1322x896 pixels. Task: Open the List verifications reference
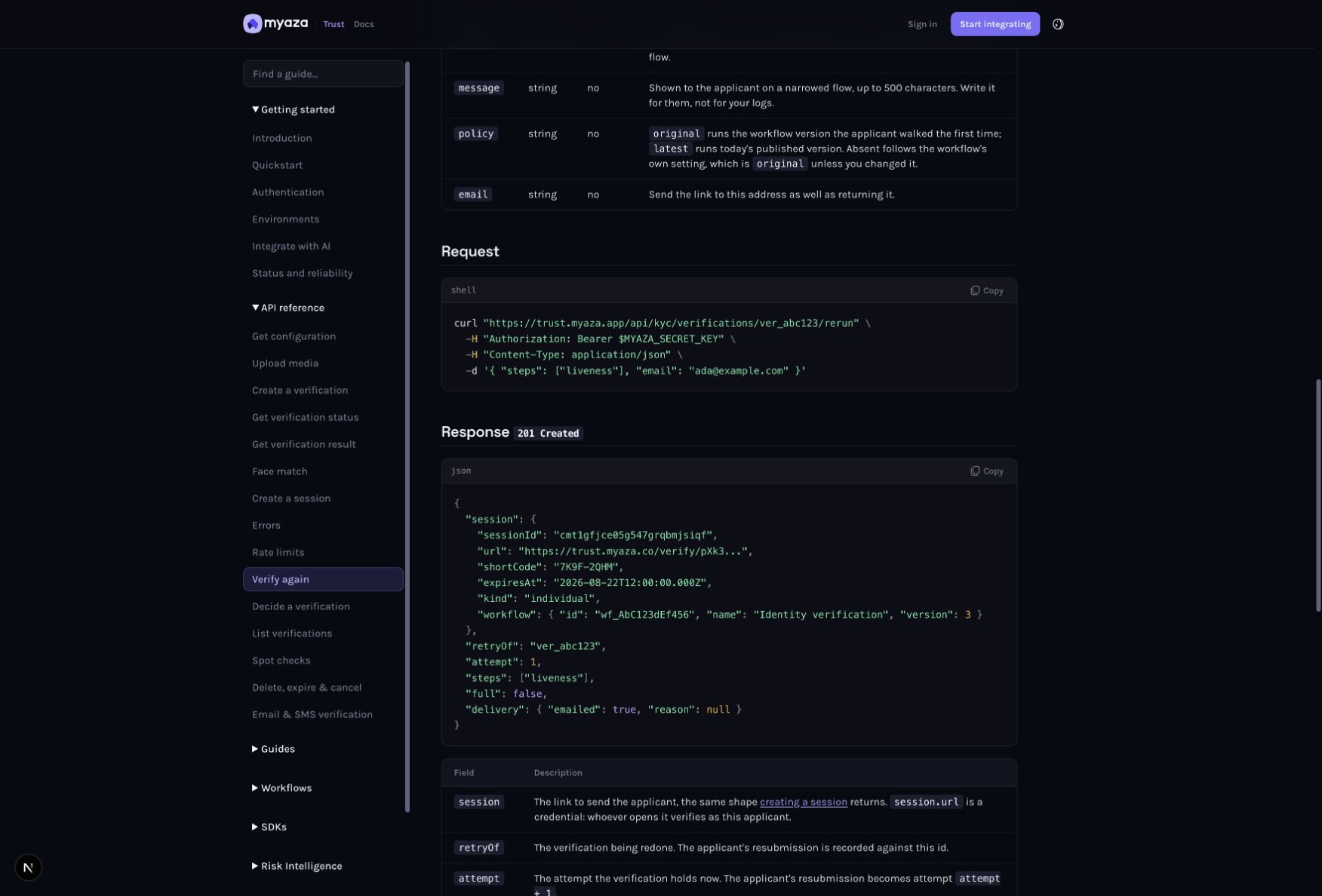tap(291, 634)
